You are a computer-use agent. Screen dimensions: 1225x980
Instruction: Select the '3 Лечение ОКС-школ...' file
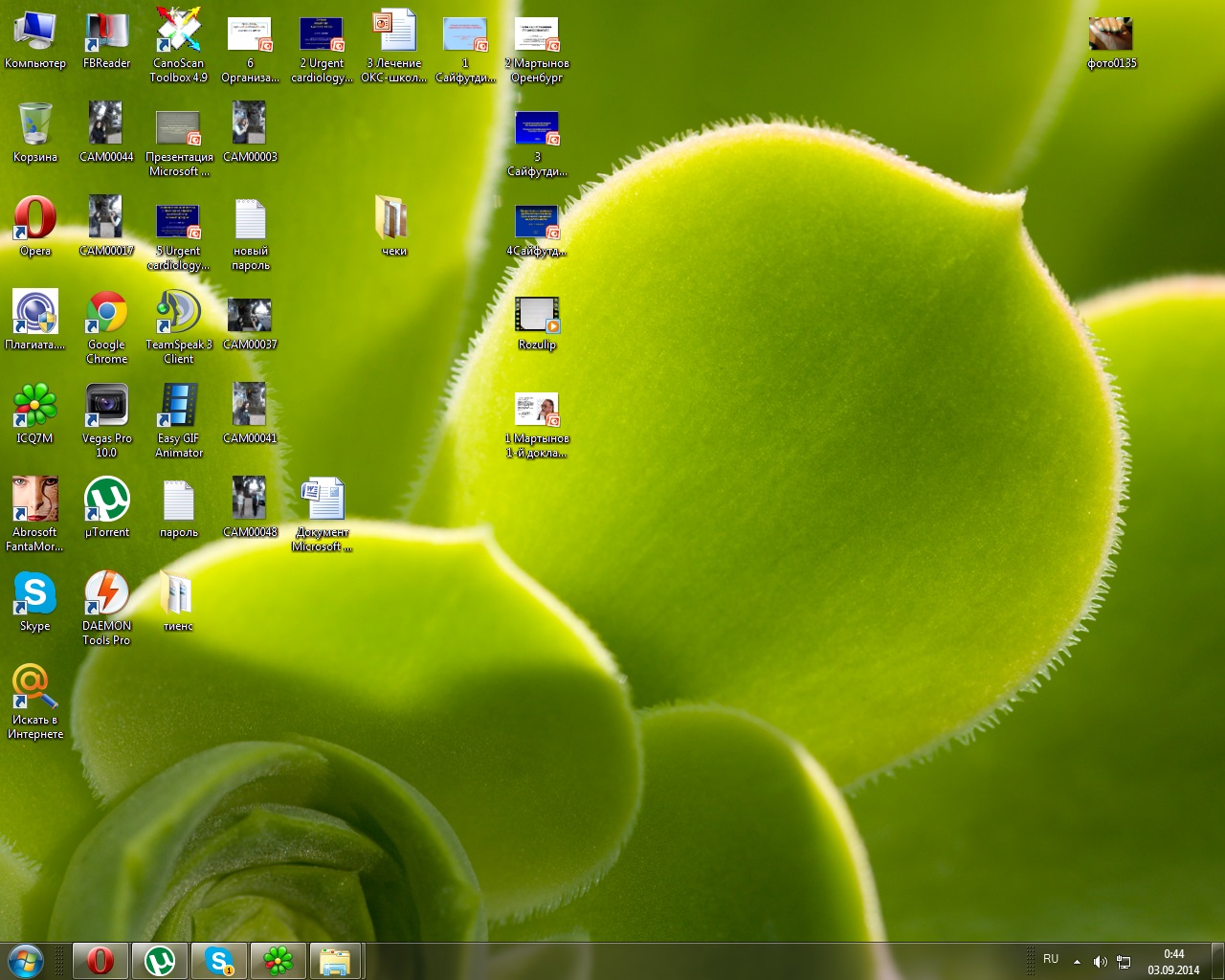pos(393,45)
